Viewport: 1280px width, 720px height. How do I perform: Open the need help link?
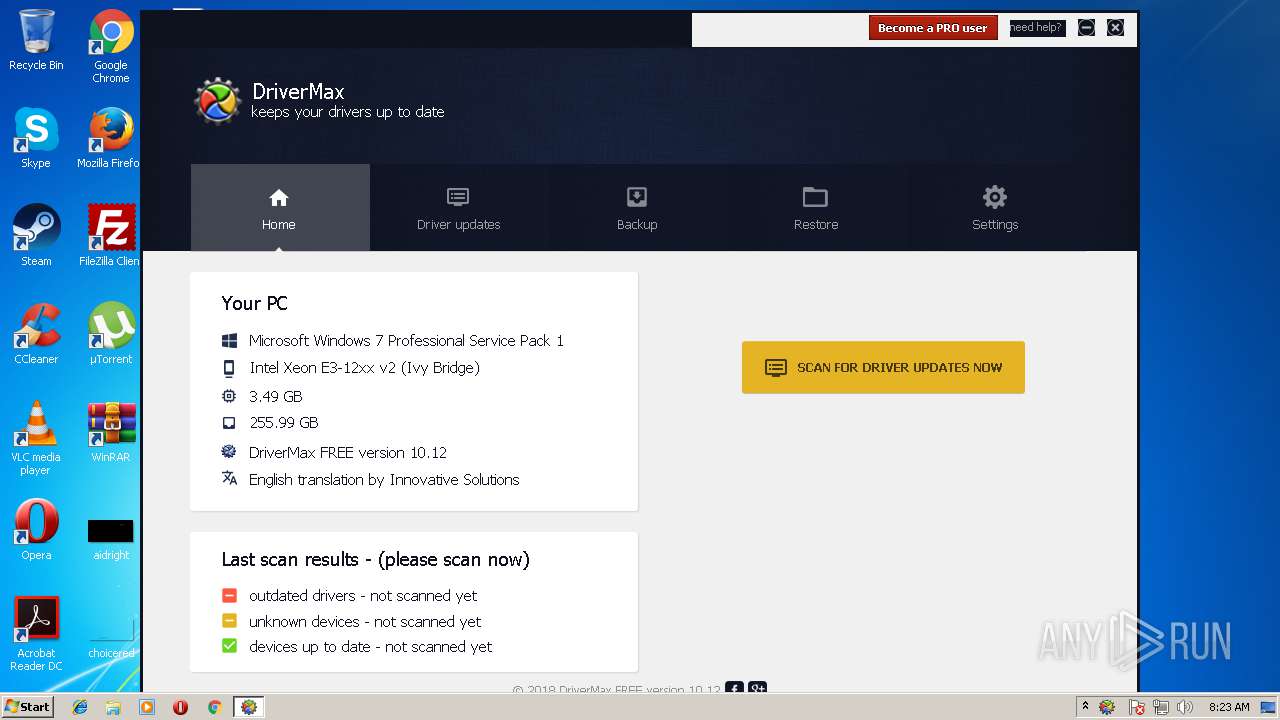(x=1037, y=28)
